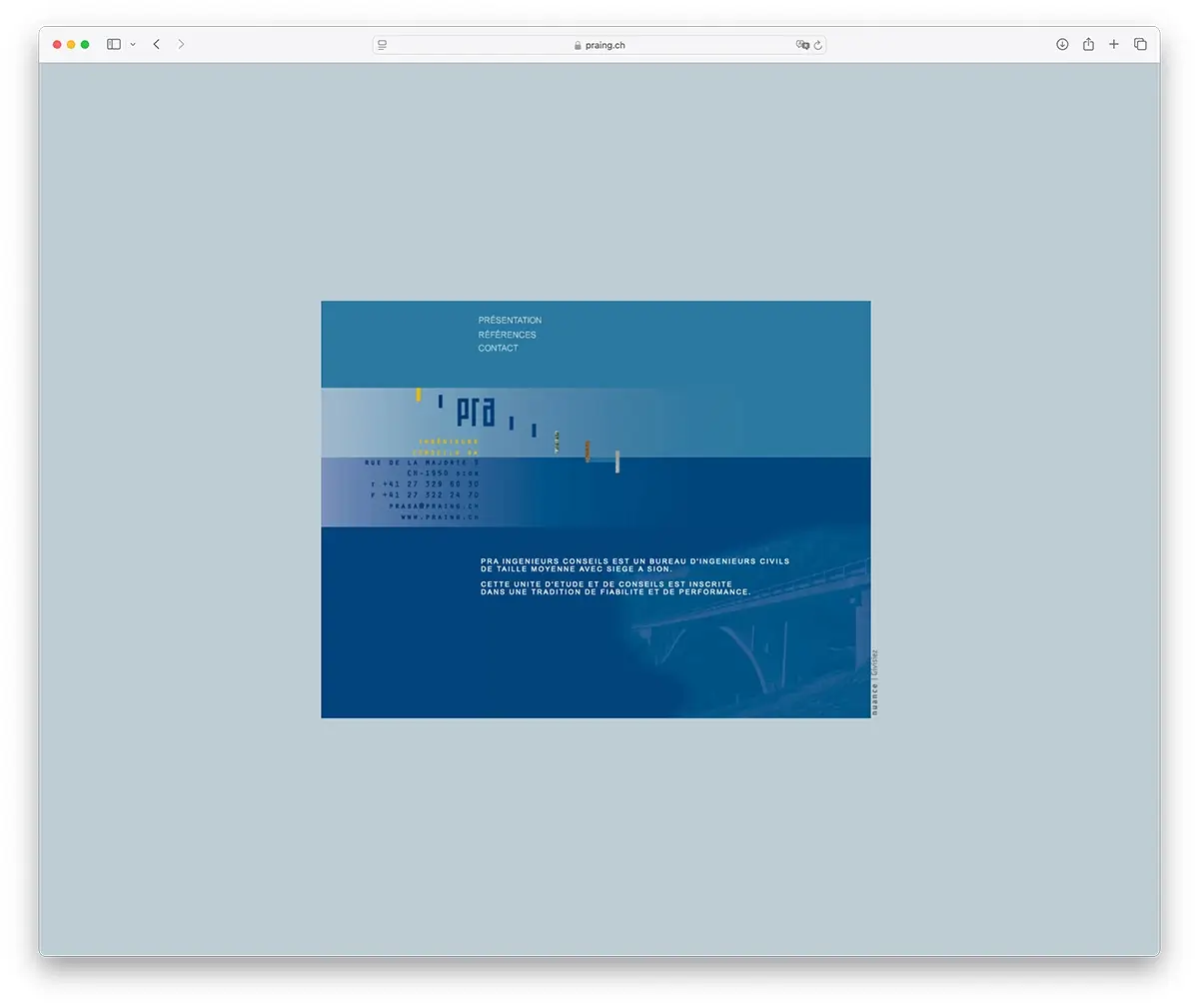Viewport: 1199px width, 1008px height.
Task: Open the tab group dropdown arrow
Action: (133, 45)
